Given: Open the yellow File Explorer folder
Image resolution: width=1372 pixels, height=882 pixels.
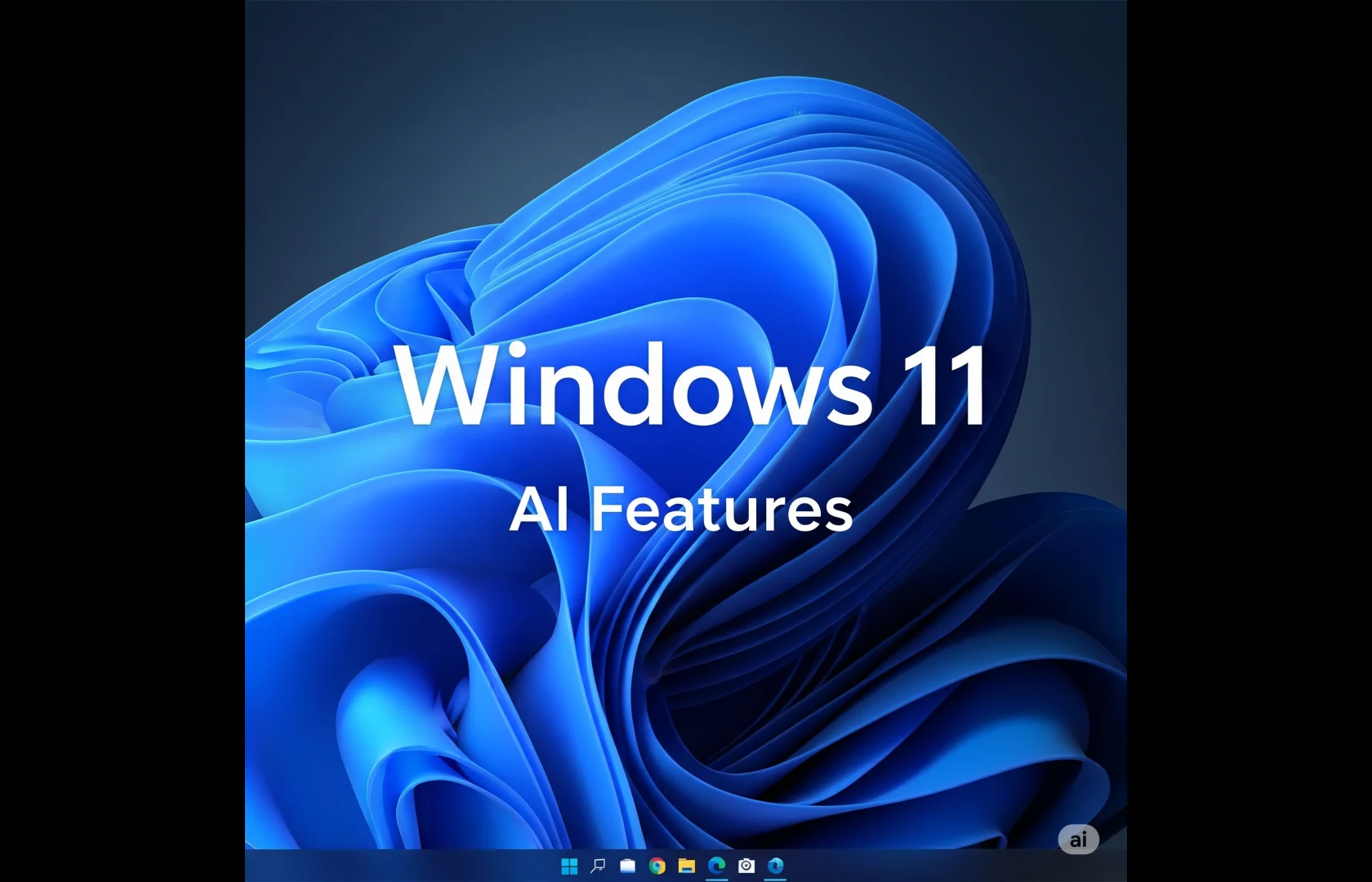Looking at the screenshot, I should click(687, 866).
